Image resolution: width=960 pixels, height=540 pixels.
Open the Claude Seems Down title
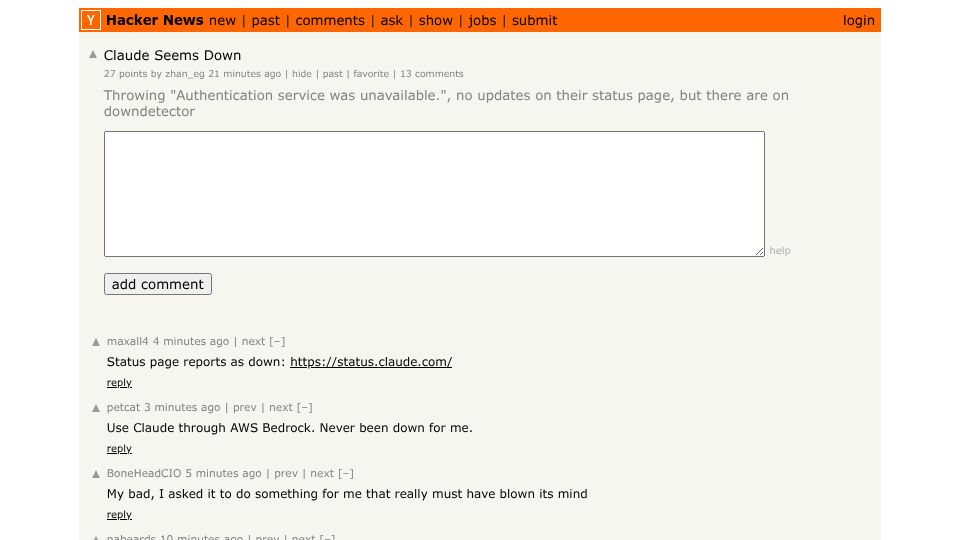pyautogui.click(x=172, y=55)
